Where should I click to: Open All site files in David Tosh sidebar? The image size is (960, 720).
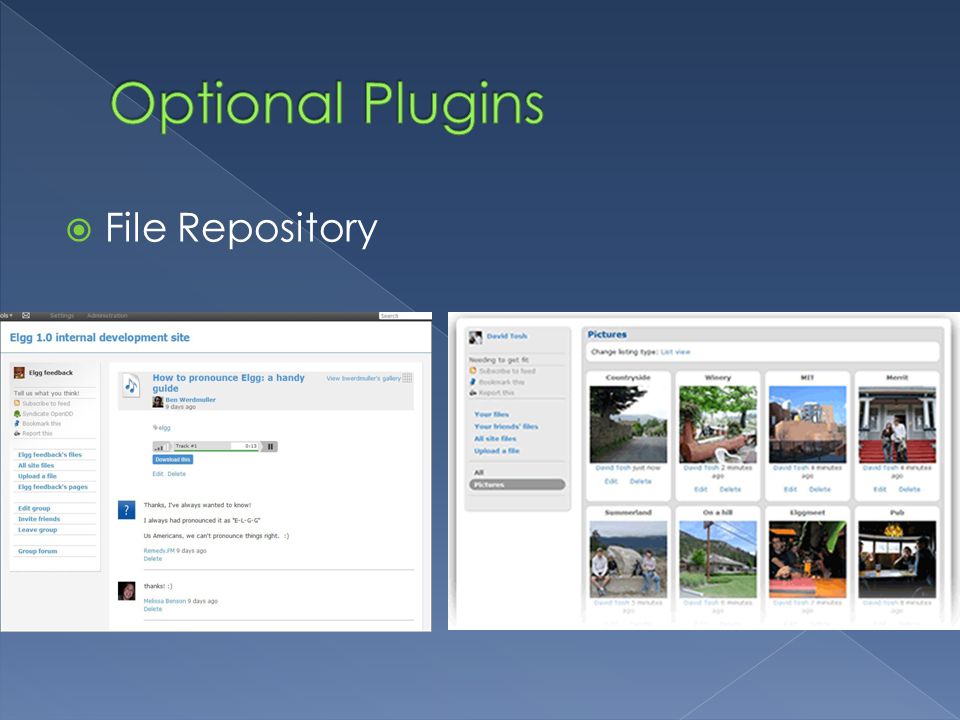(x=495, y=439)
